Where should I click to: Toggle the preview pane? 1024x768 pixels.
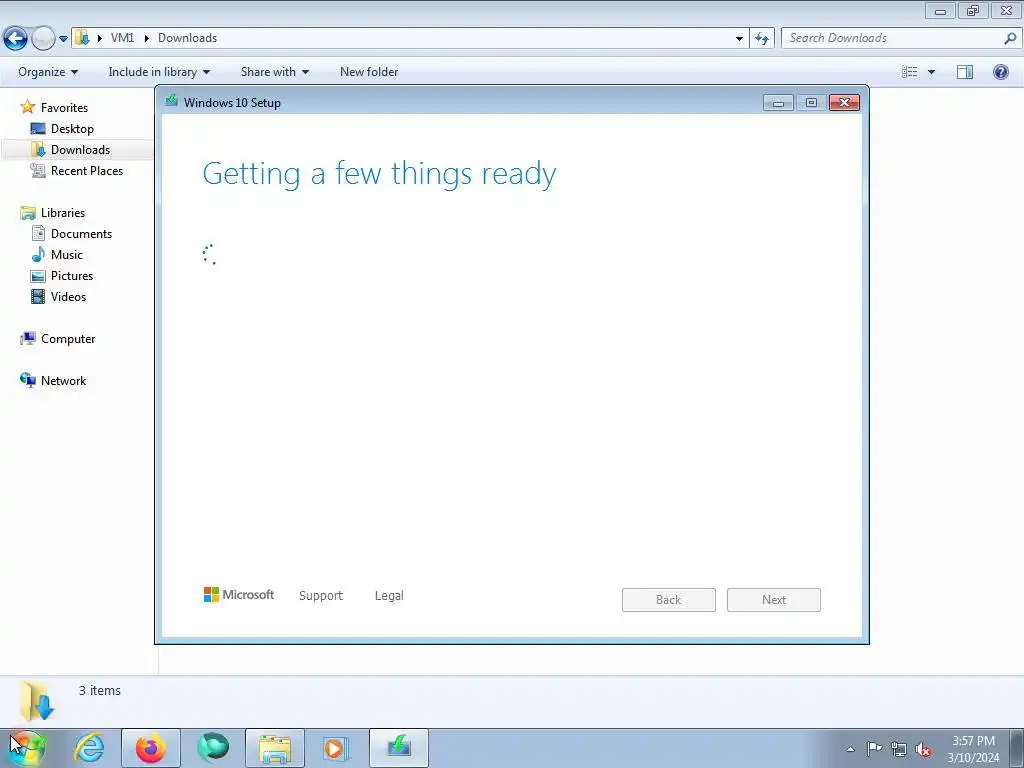965,72
